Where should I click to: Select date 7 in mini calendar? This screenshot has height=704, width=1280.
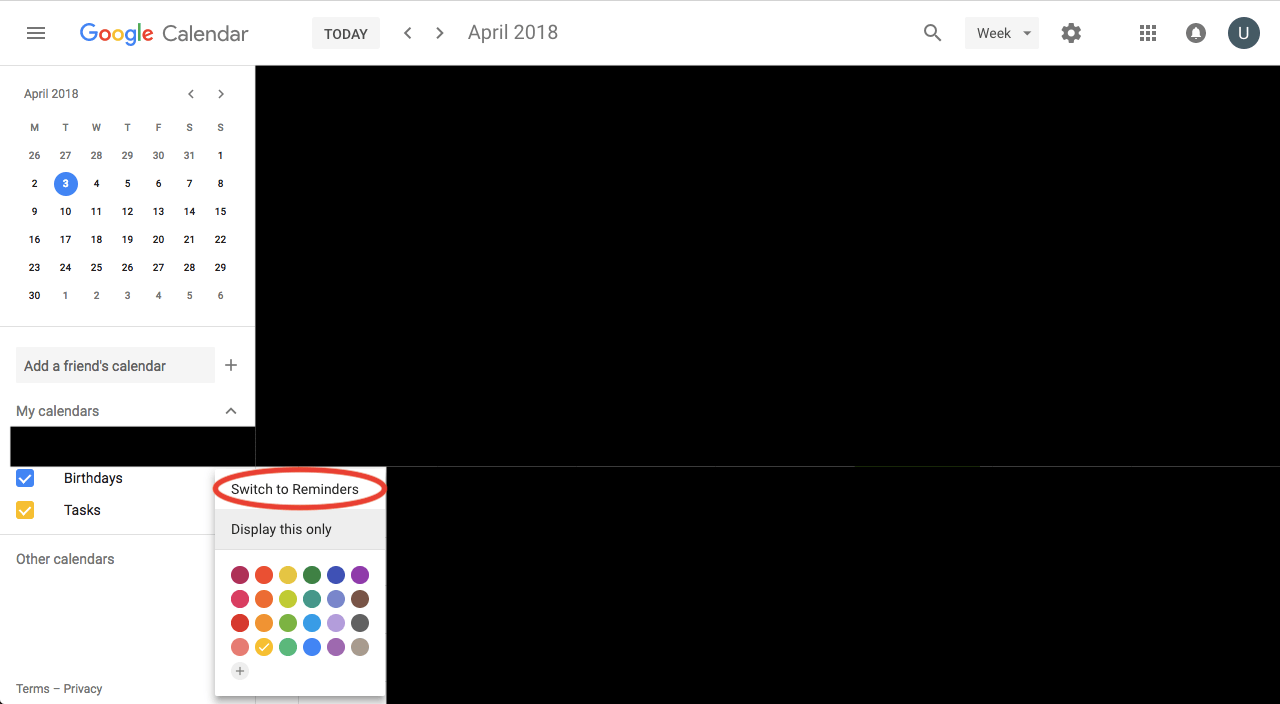coord(190,183)
